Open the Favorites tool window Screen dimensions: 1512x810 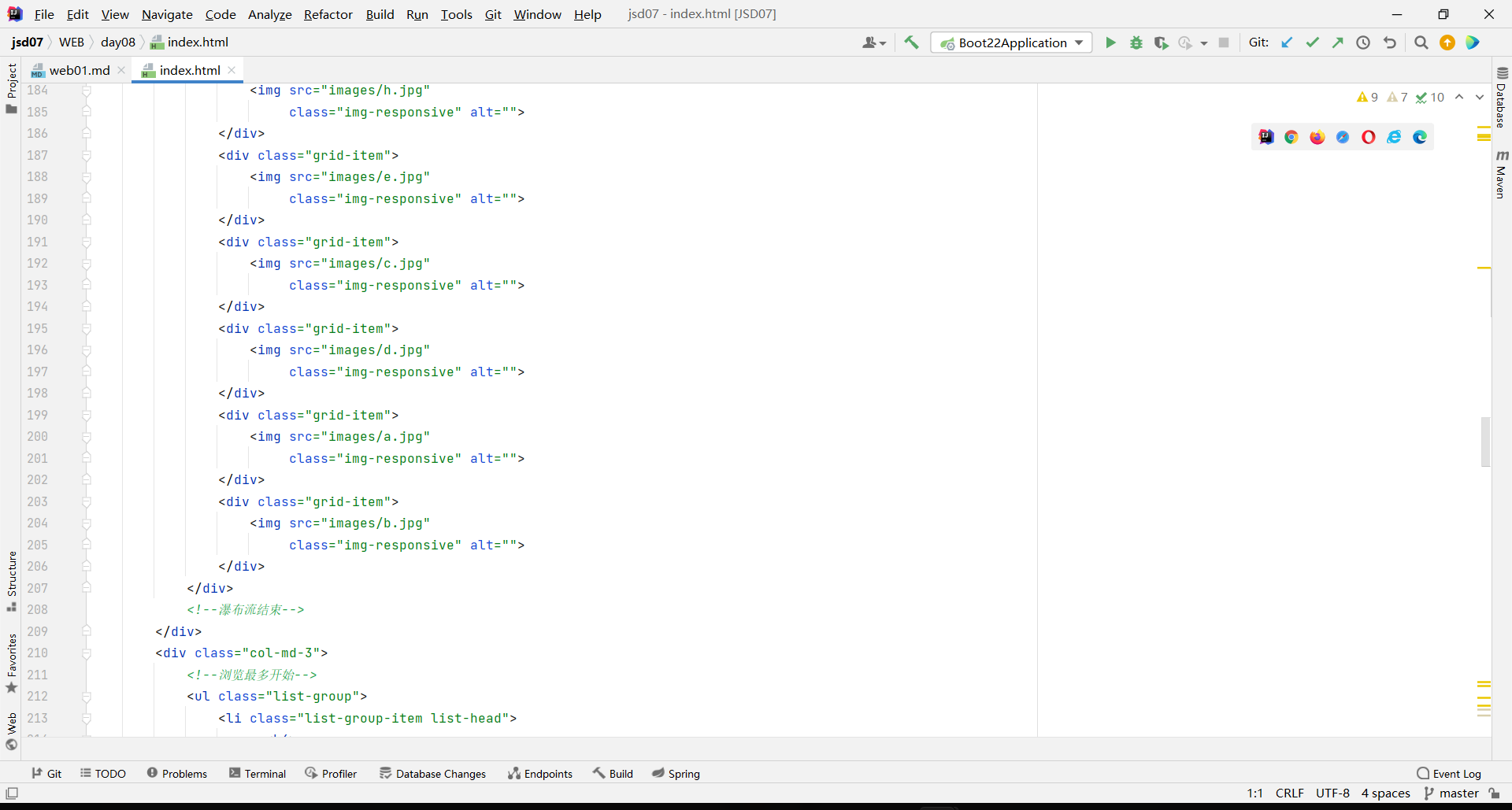(x=11, y=663)
